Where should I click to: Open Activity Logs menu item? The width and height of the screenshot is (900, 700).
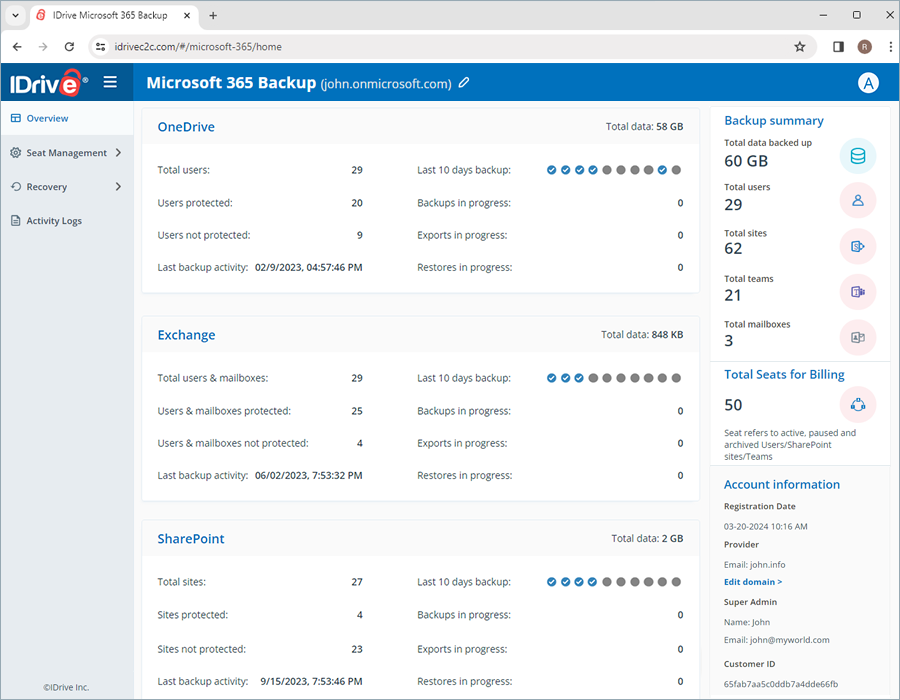(67, 220)
